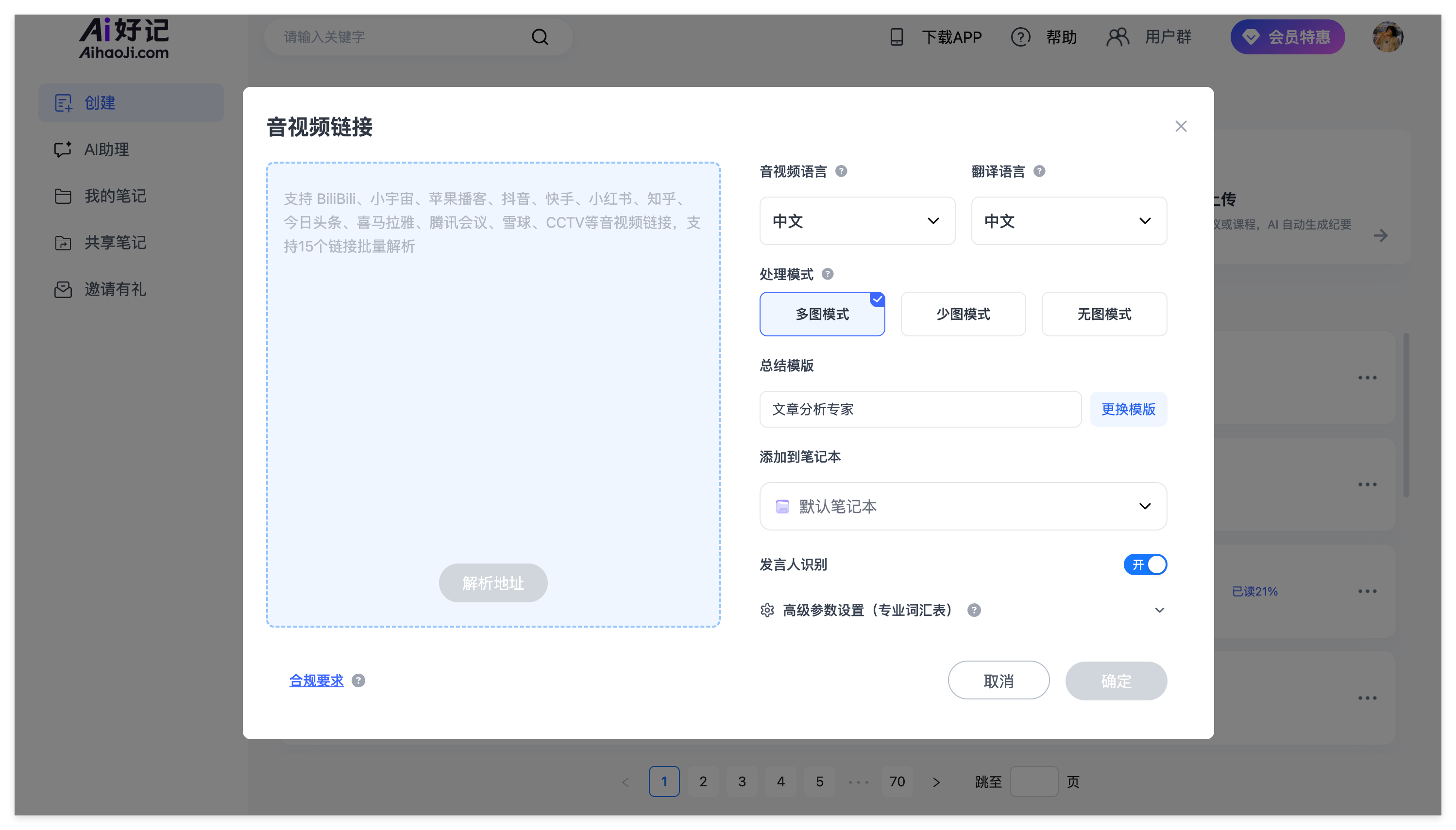
Task: Open the 合规要求 link
Action: click(x=316, y=681)
